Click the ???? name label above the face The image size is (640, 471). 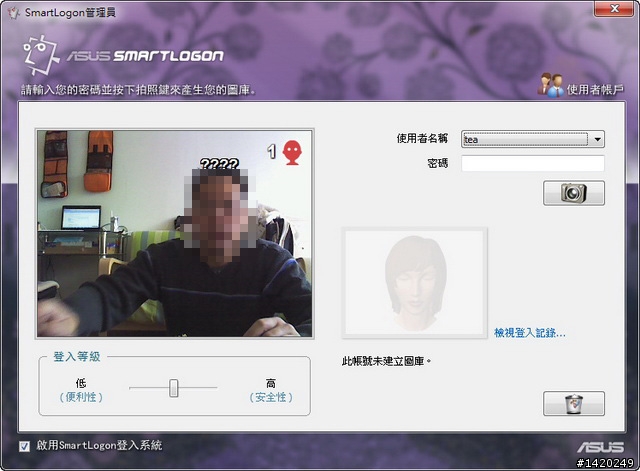pos(219,164)
